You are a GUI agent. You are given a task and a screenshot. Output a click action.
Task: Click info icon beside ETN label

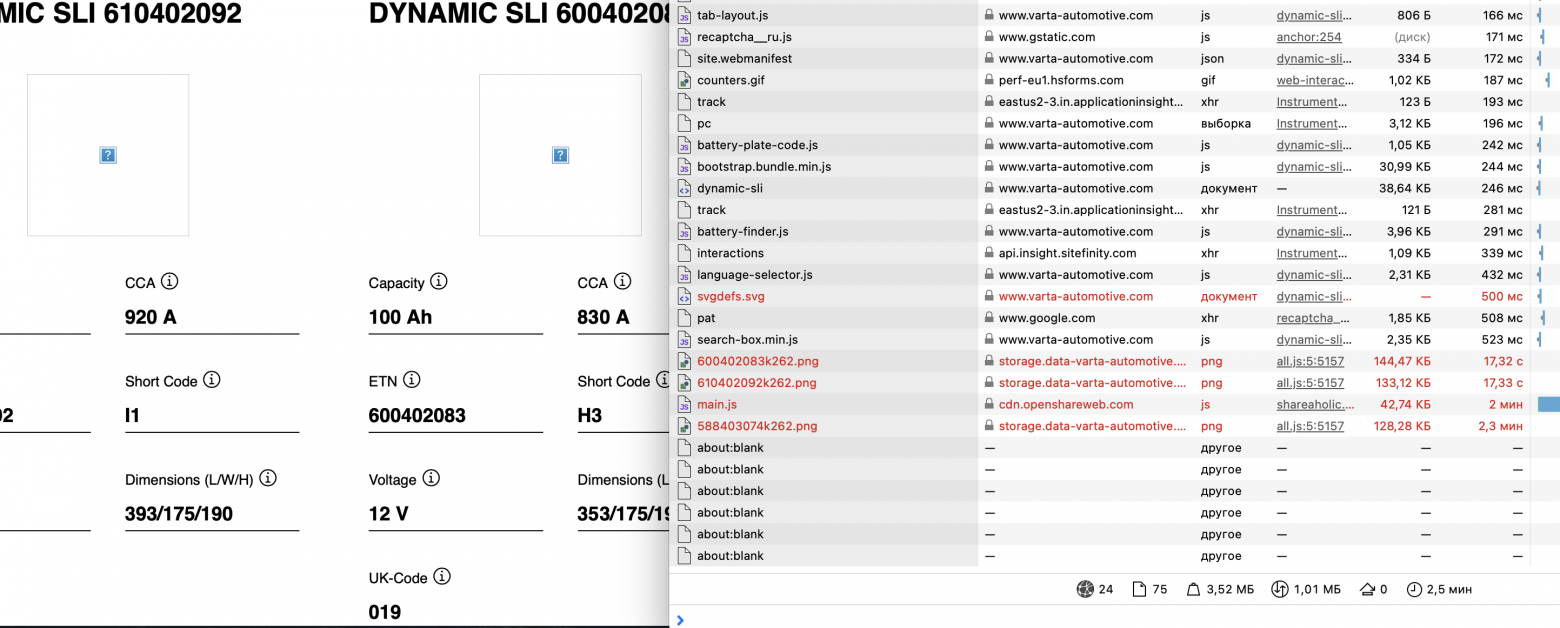[412, 380]
